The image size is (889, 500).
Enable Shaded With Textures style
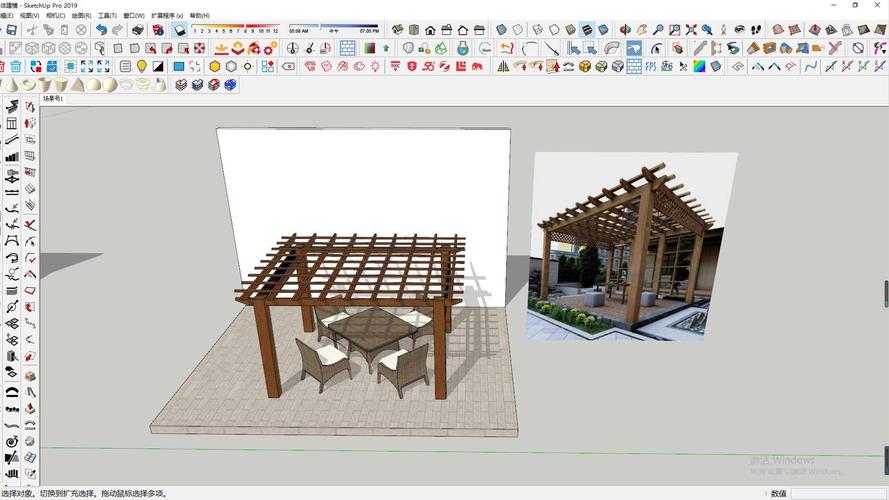tap(587, 29)
